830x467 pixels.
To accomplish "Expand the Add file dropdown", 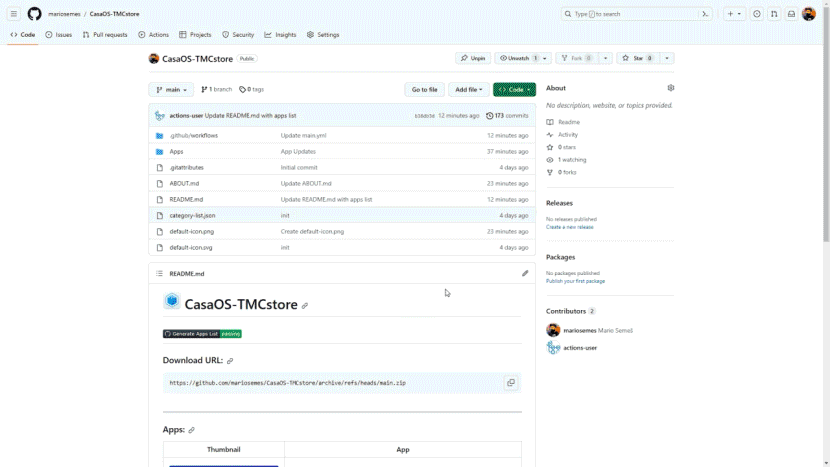I will click(x=468, y=89).
